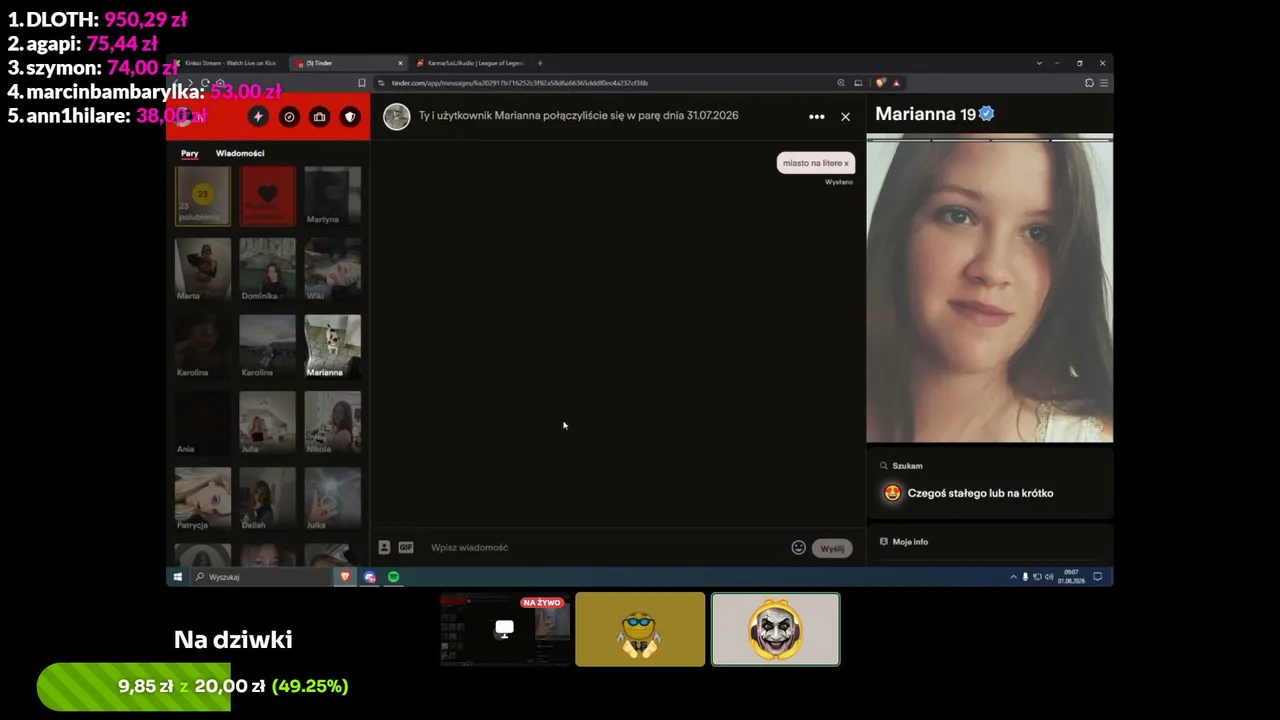Click the tinder.com address bar
The image size is (1280, 720).
point(605,83)
